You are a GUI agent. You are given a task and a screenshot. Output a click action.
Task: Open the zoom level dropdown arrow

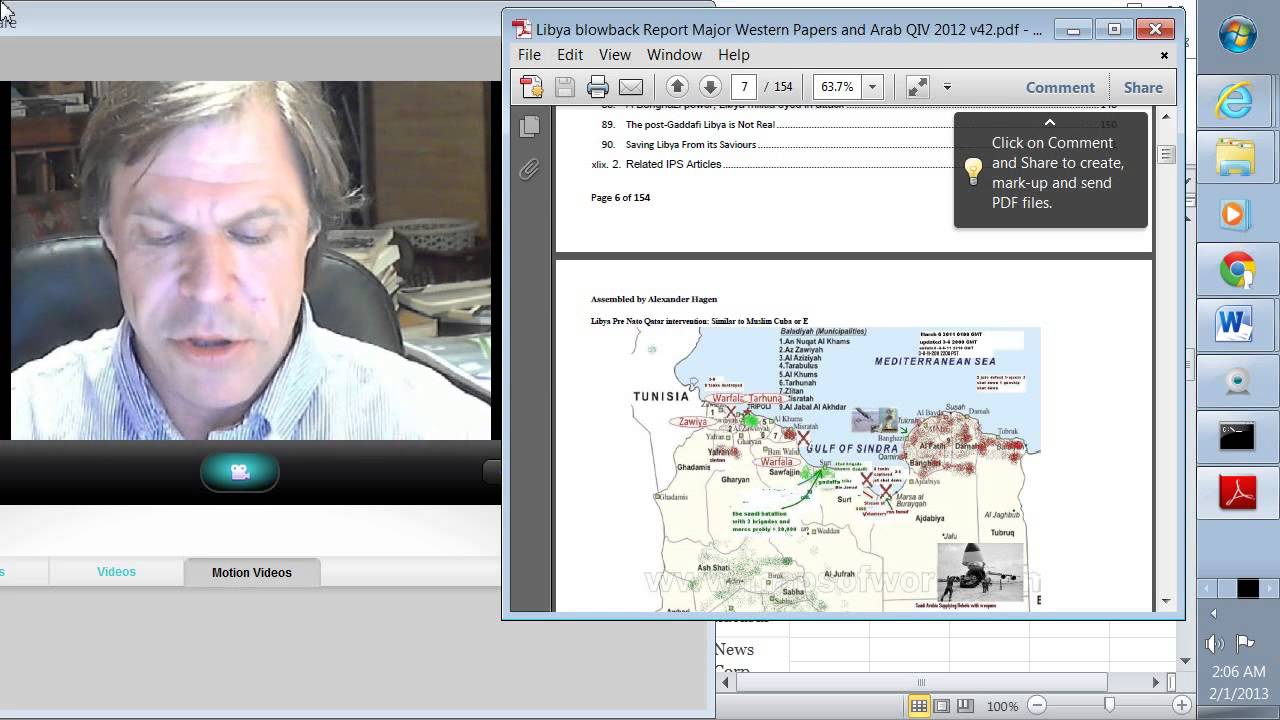[x=872, y=87]
